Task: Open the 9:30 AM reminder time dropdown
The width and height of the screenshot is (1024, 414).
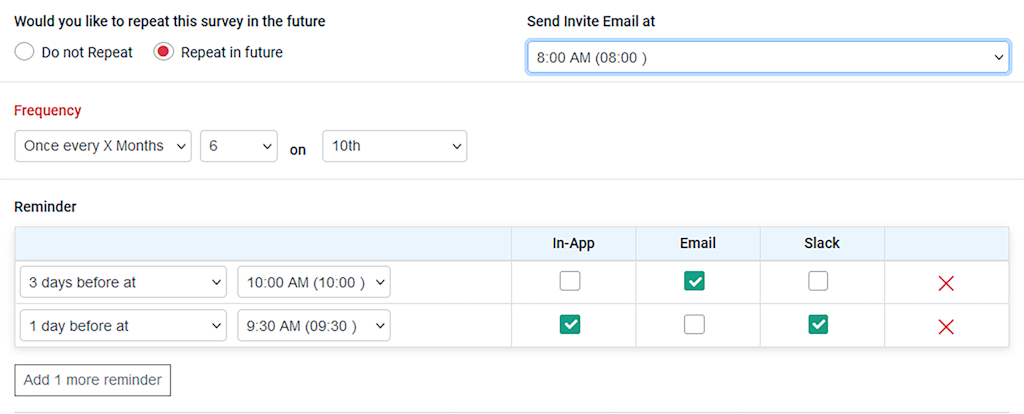Action: point(313,325)
